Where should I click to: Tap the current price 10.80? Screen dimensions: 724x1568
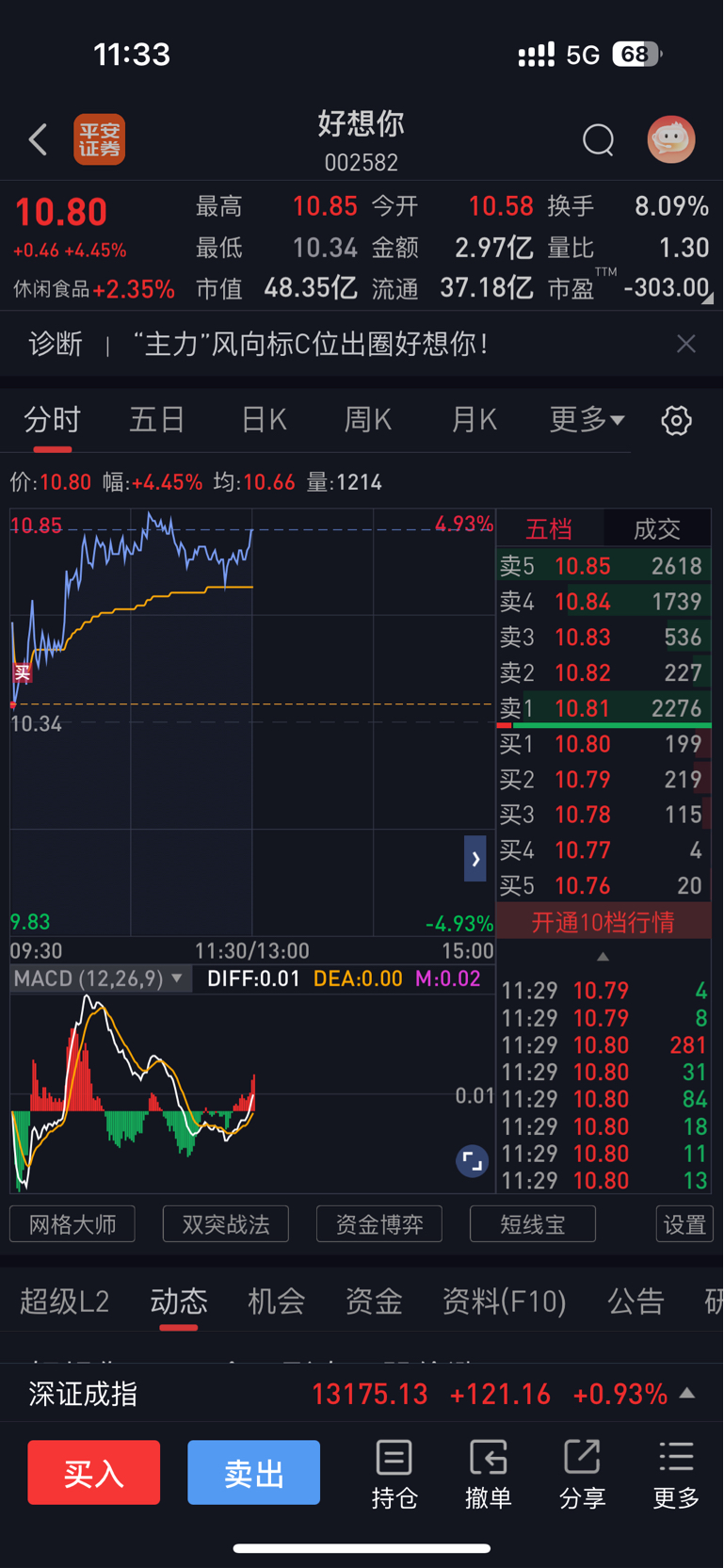click(x=61, y=213)
